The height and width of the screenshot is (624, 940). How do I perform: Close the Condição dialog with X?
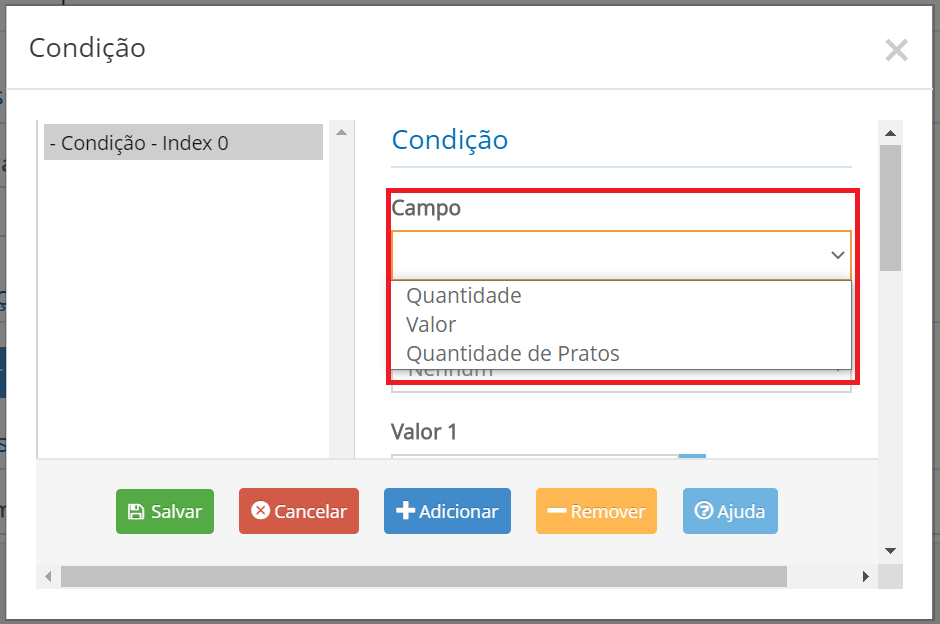coord(896,50)
